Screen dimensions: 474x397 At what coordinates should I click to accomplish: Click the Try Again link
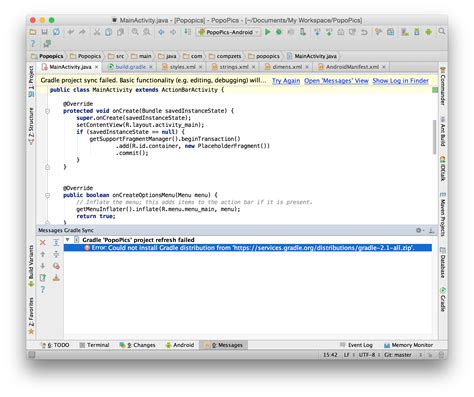coord(286,81)
